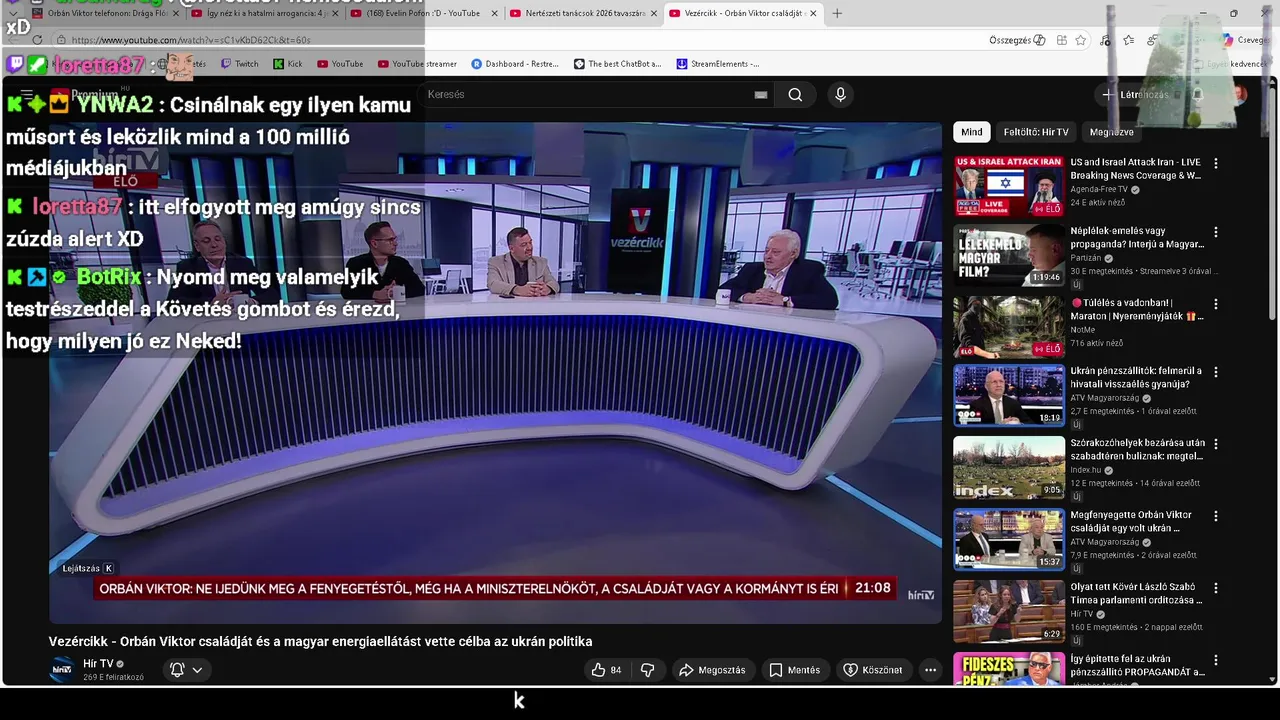Open Olyat tett Kövér László thumbnail
Screen dimensions: 1280x720
(1009, 611)
